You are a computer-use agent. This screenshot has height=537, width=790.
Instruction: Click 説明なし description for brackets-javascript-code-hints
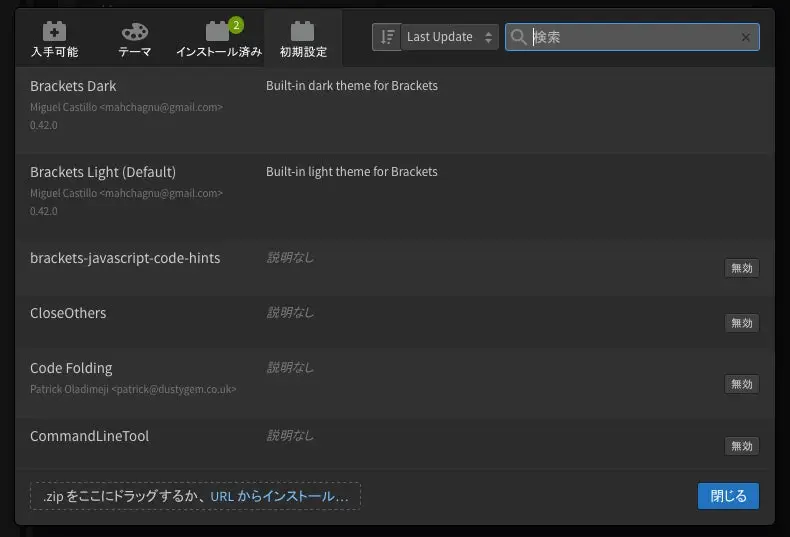coord(290,258)
